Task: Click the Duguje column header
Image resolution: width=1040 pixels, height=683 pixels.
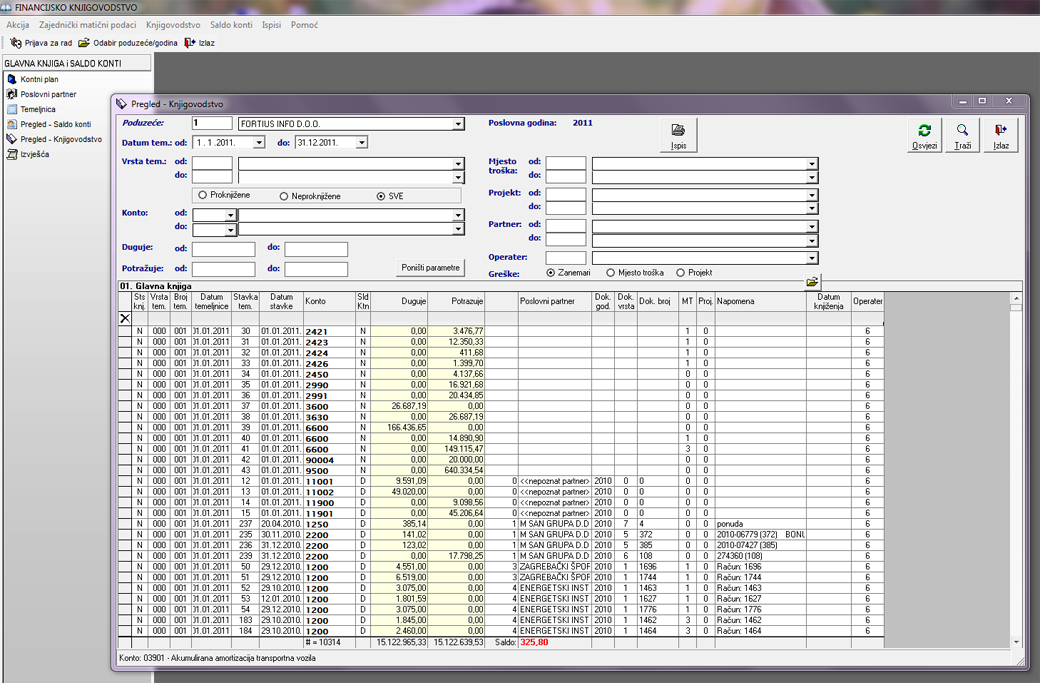Action: click(x=399, y=301)
